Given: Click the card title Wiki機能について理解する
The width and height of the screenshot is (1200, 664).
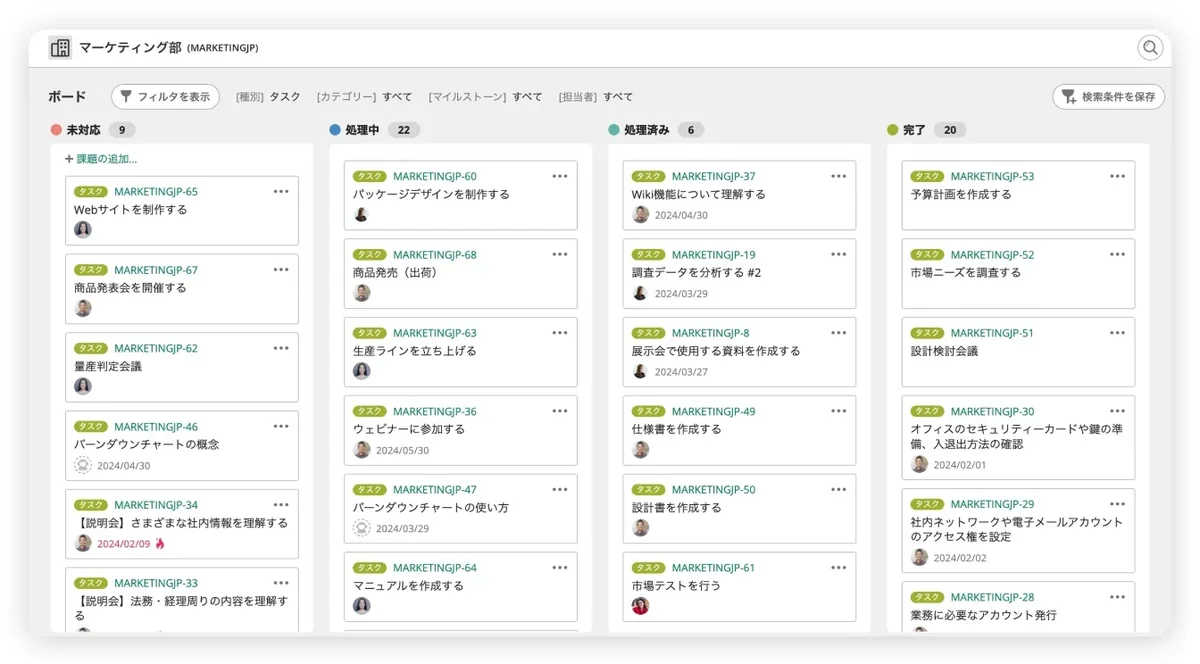Looking at the screenshot, I should 698,194.
